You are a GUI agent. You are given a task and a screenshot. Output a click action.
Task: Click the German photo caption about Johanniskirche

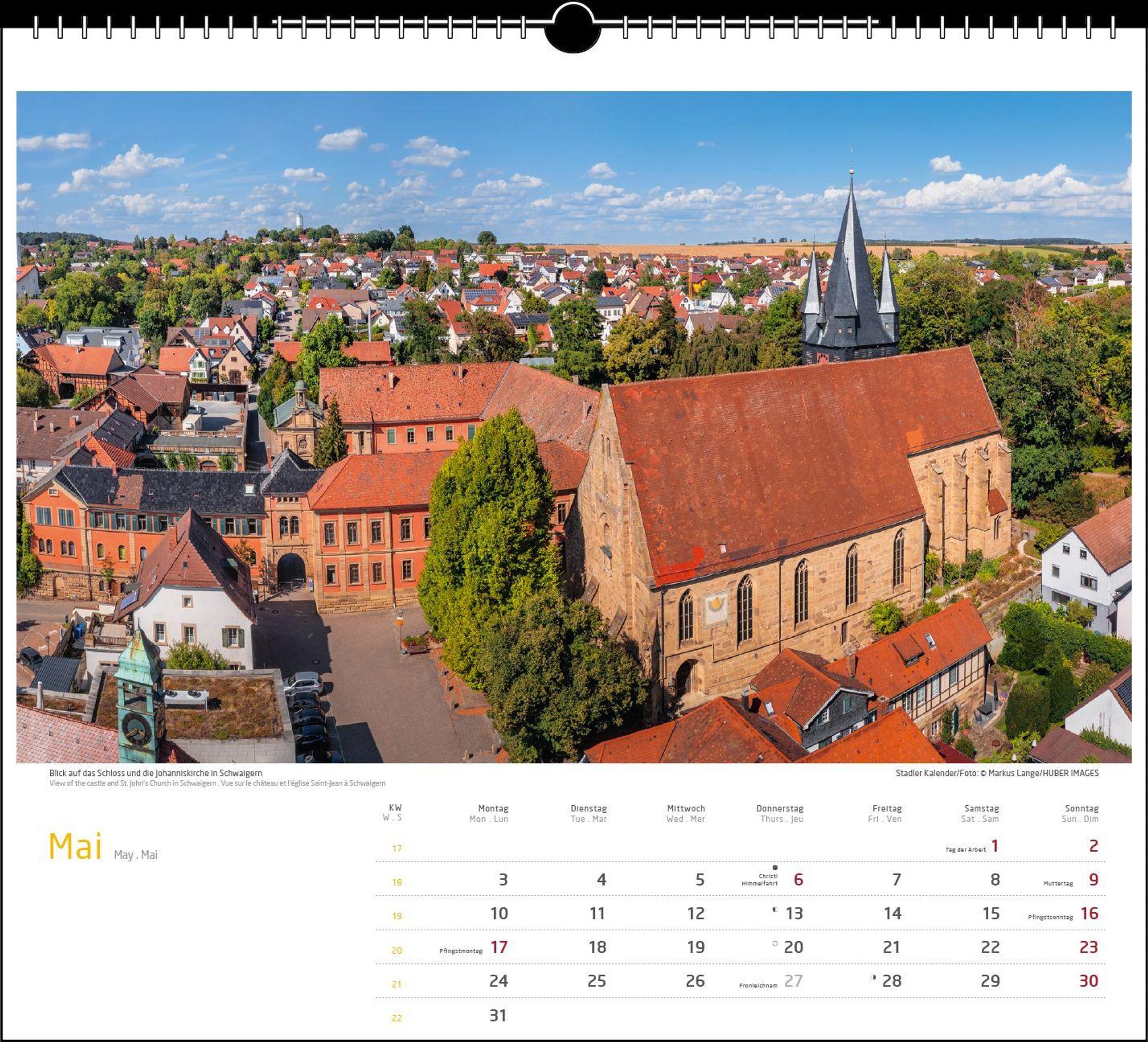[x=155, y=773]
